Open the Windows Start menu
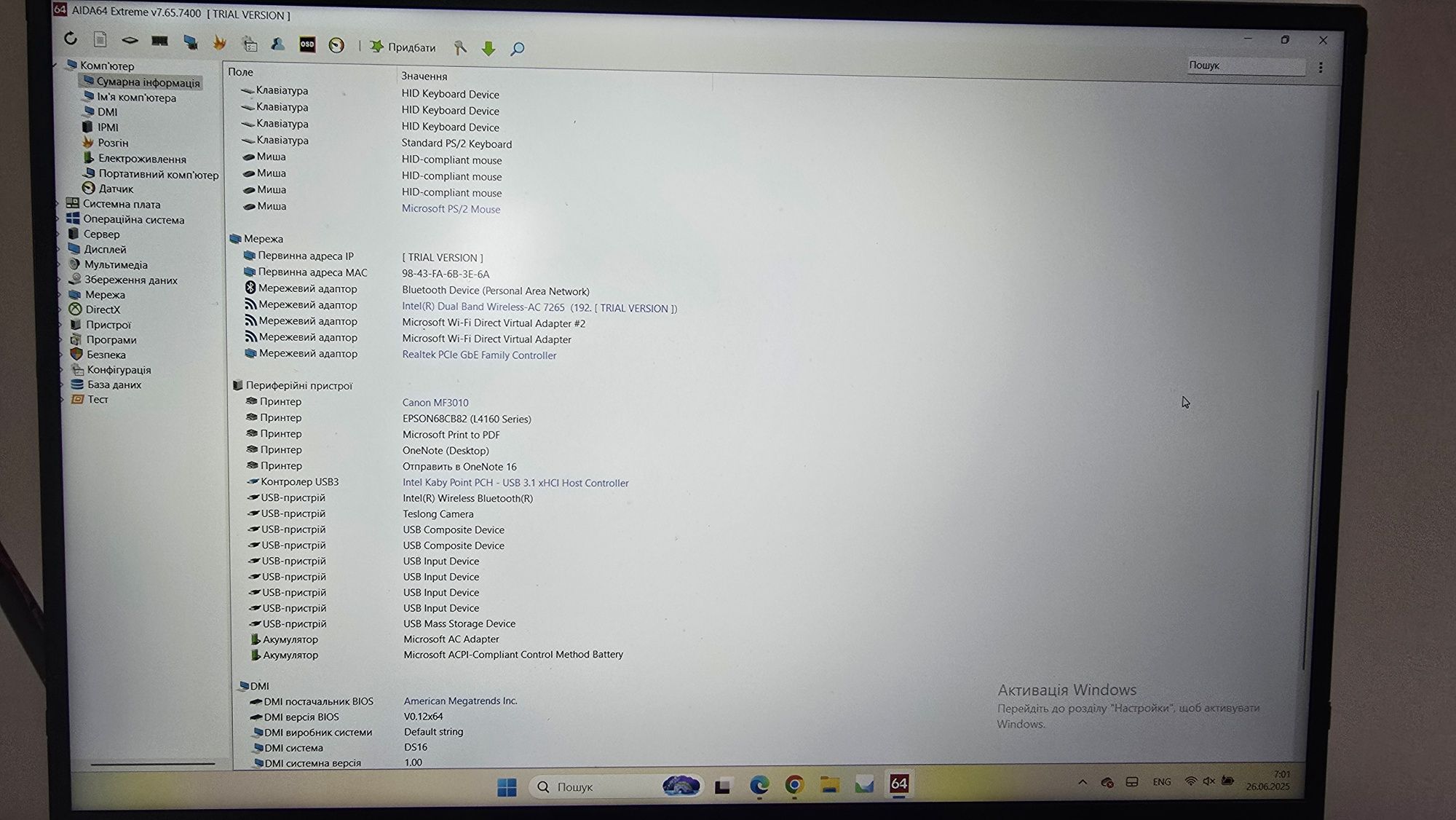1456x820 pixels. coord(507,787)
